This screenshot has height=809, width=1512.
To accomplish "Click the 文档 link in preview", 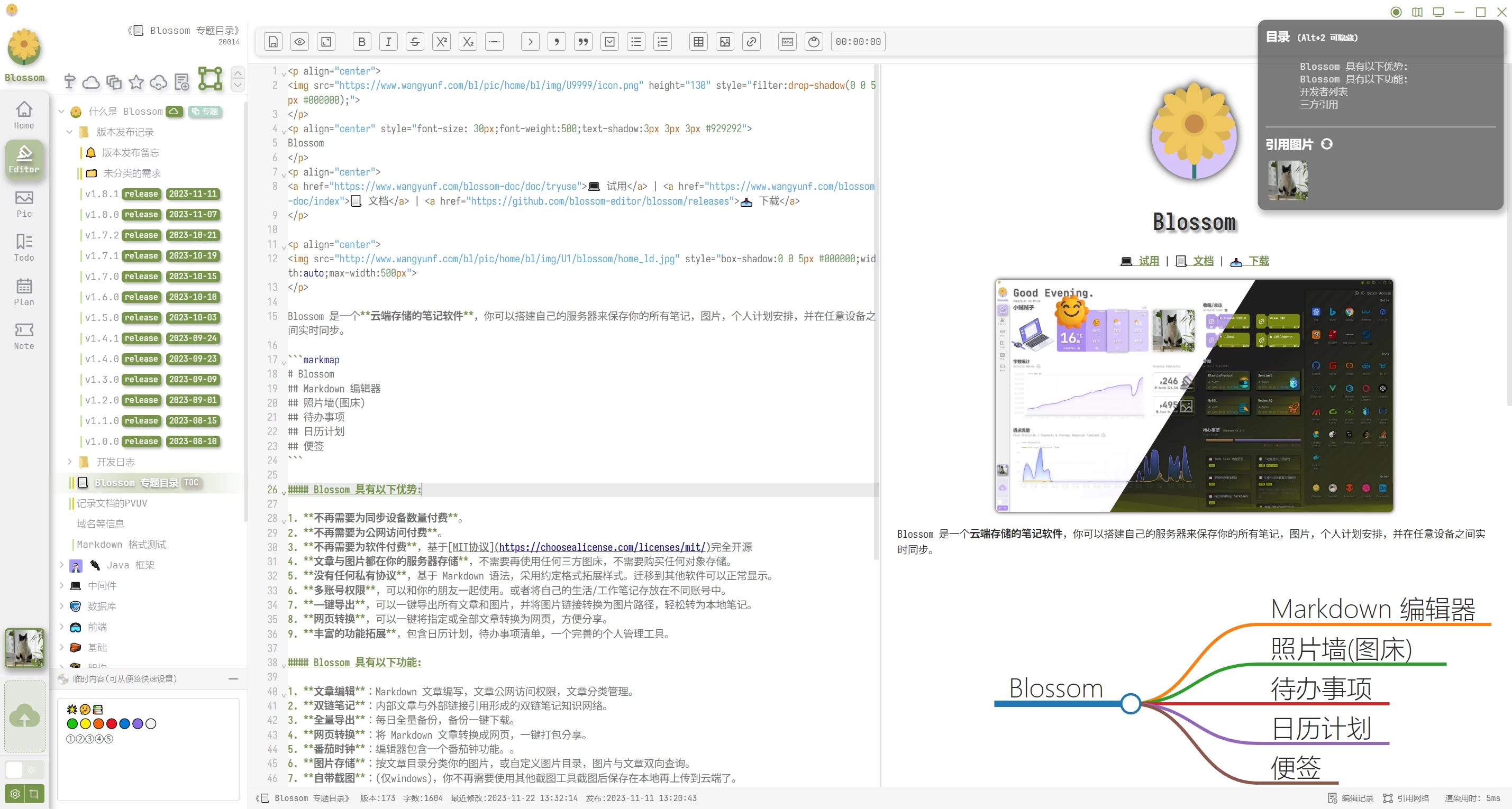I will [1202, 261].
